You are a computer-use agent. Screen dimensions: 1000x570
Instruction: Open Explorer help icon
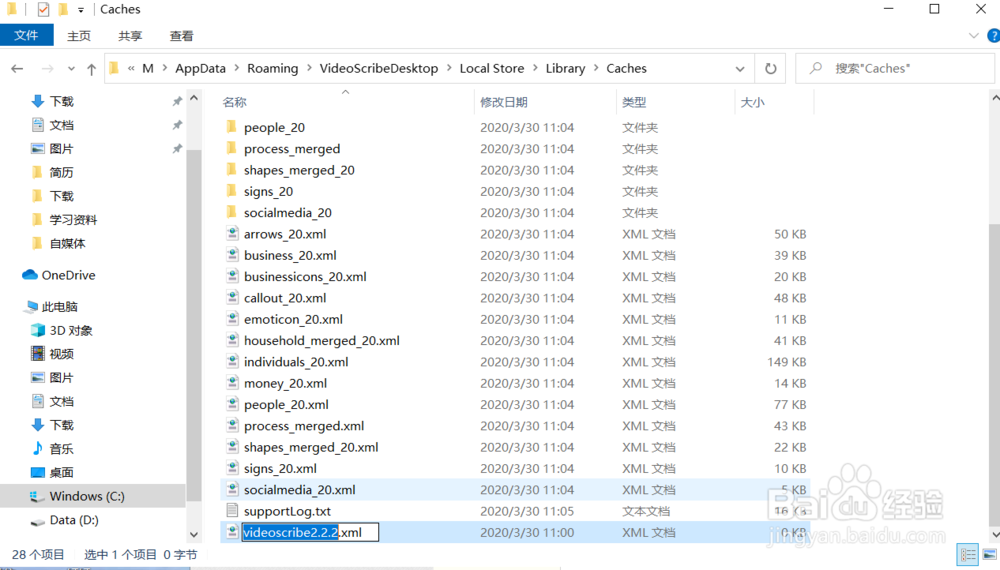[x=994, y=36]
